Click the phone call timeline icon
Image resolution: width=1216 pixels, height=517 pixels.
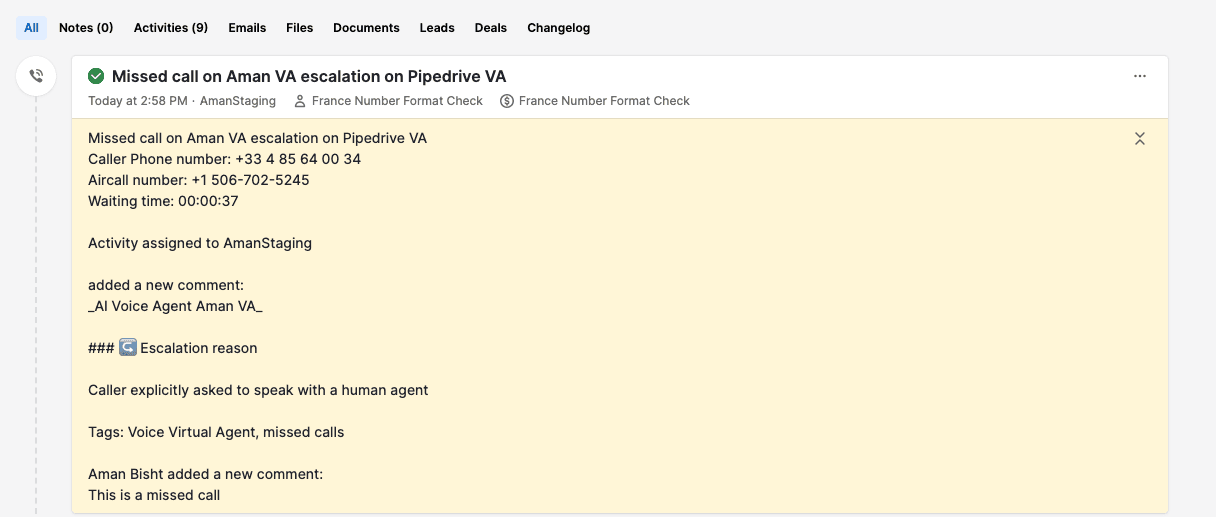pos(36,76)
